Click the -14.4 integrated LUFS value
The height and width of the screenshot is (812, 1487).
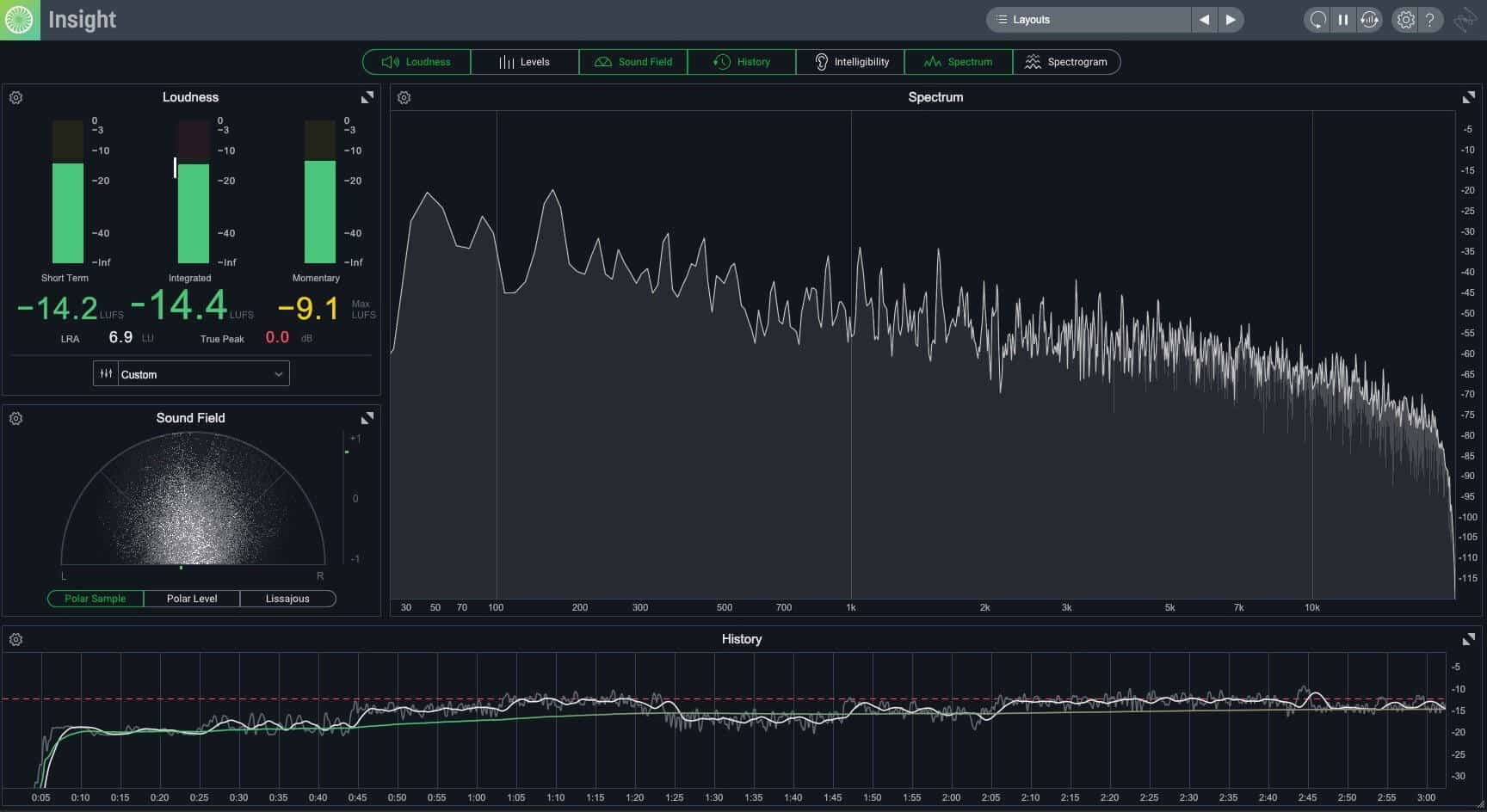click(x=179, y=305)
